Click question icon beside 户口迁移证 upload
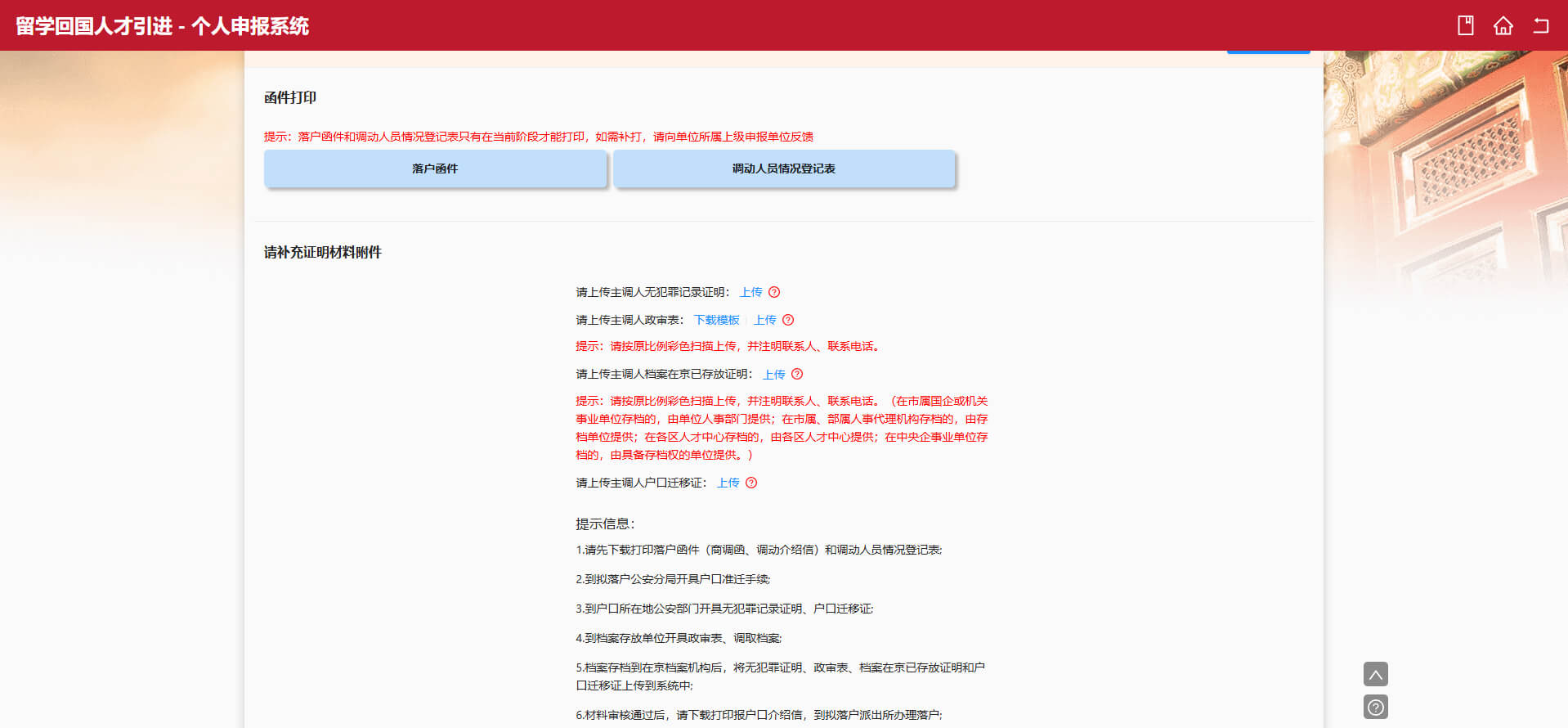1568x728 pixels. click(x=751, y=483)
